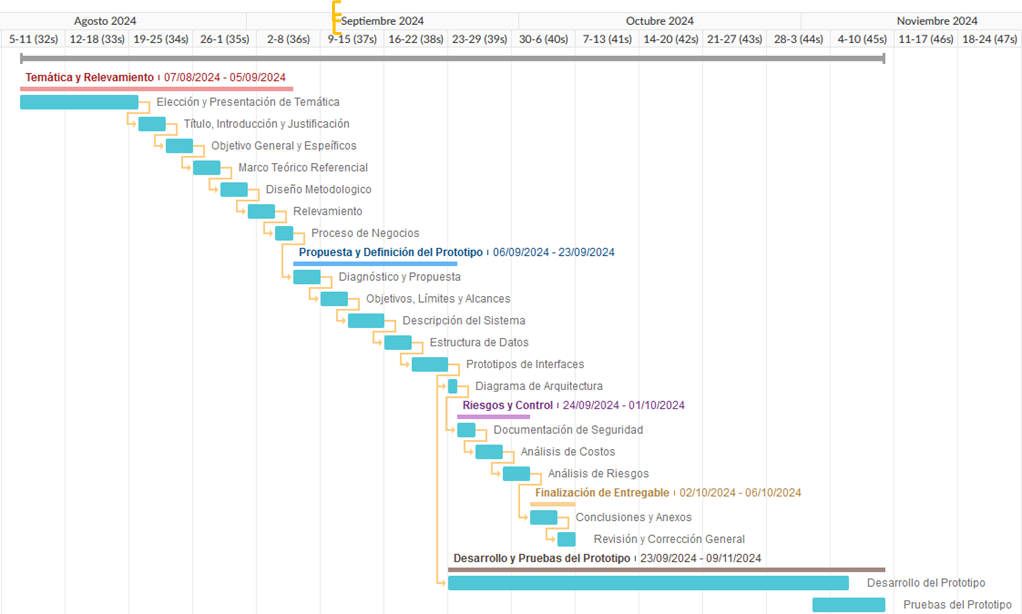Select Finalización de Entregable group label

[x=602, y=493]
